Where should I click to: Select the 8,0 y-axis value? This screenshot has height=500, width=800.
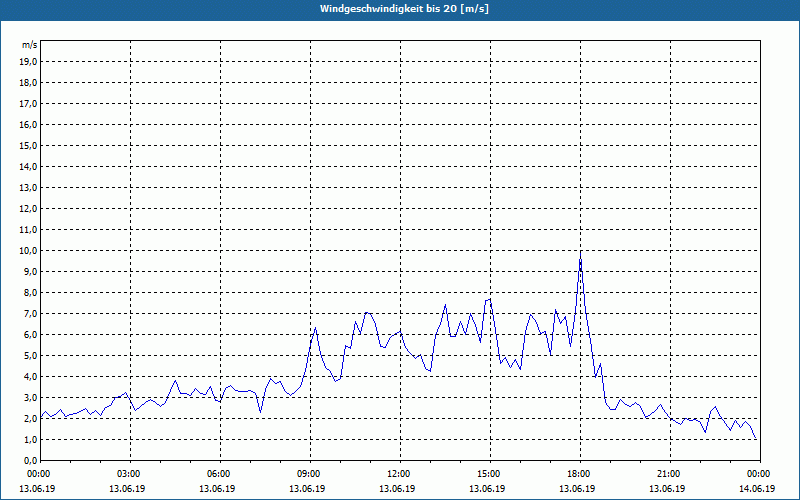click(x=30, y=293)
